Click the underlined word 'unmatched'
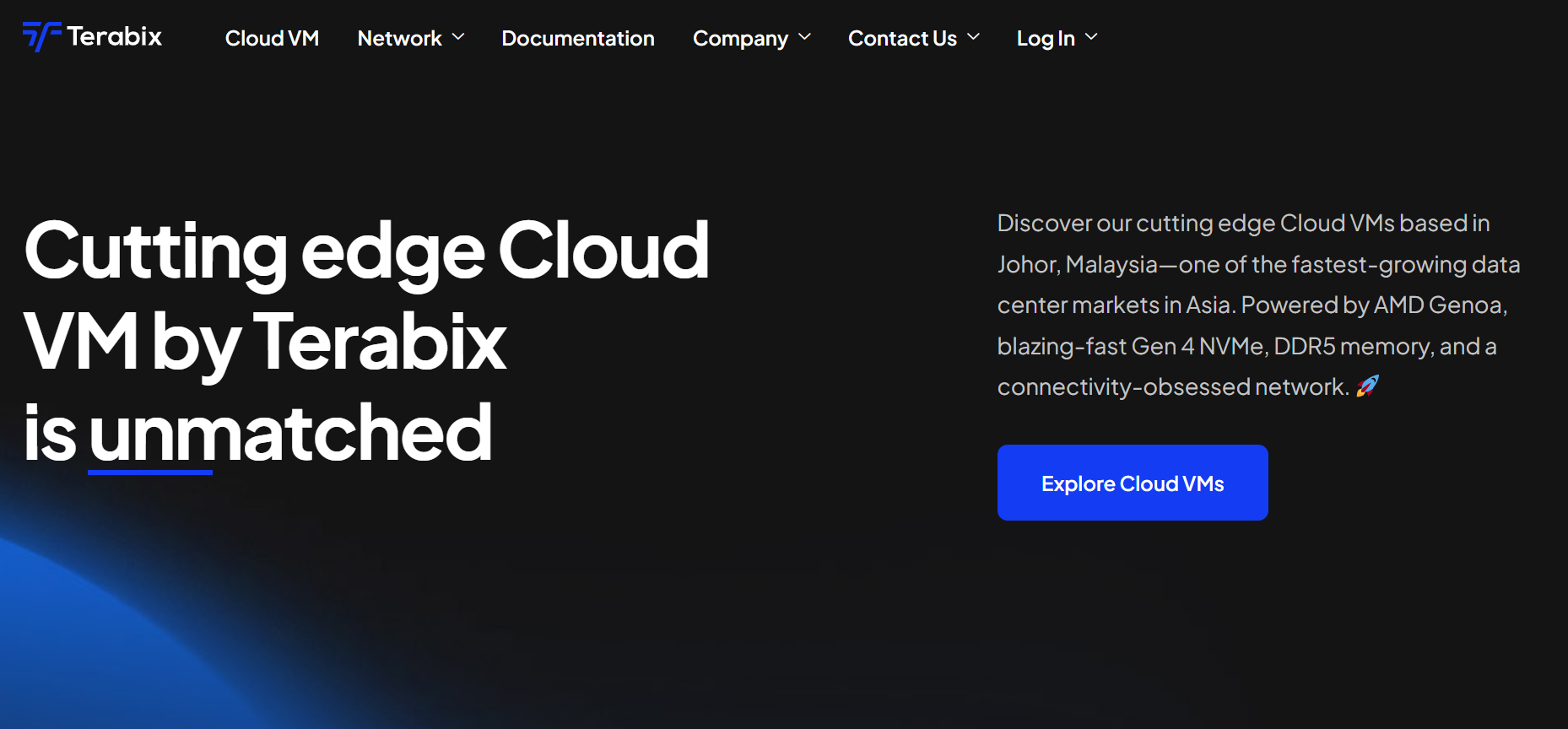Image resolution: width=1568 pixels, height=729 pixels. (x=290, y=434)
